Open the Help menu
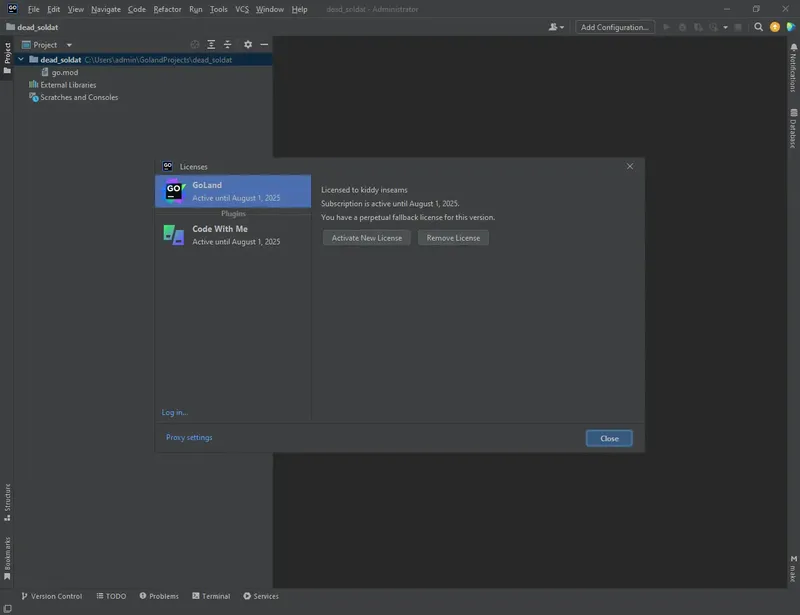 tap(299, 9)
